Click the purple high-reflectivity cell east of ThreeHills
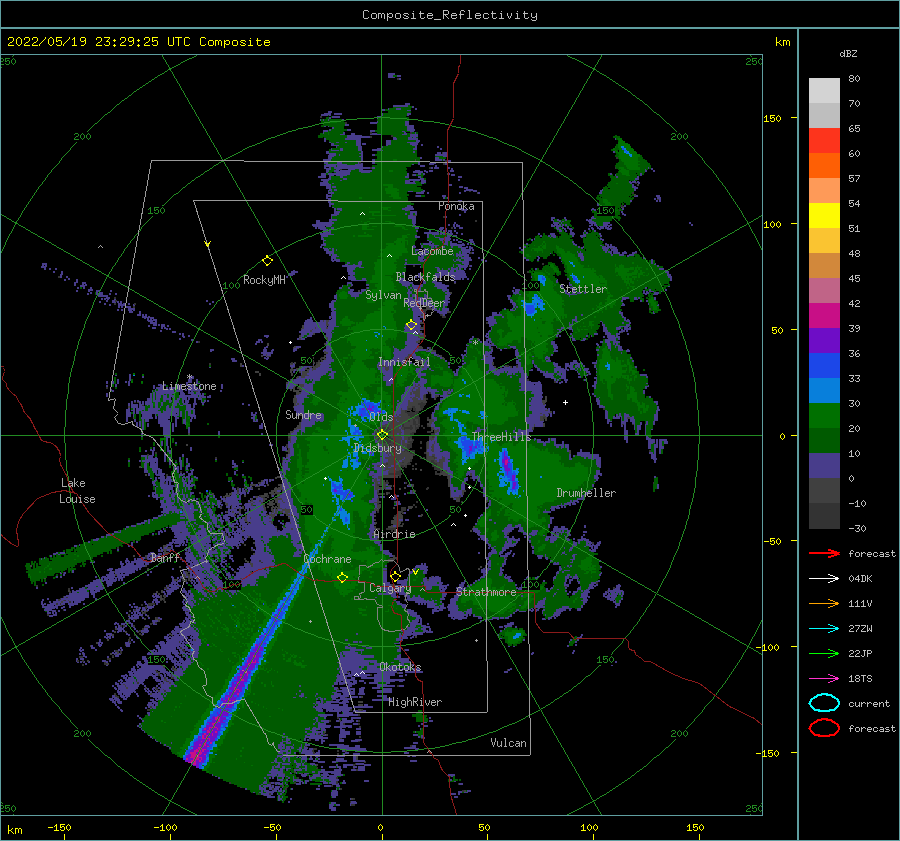This screenshot has height=841, width=900. click(x=507, y=471)
